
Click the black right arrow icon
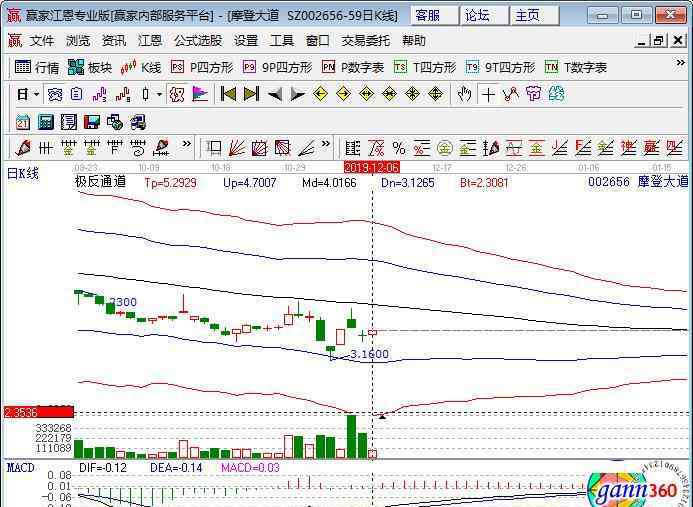[297, 94]
